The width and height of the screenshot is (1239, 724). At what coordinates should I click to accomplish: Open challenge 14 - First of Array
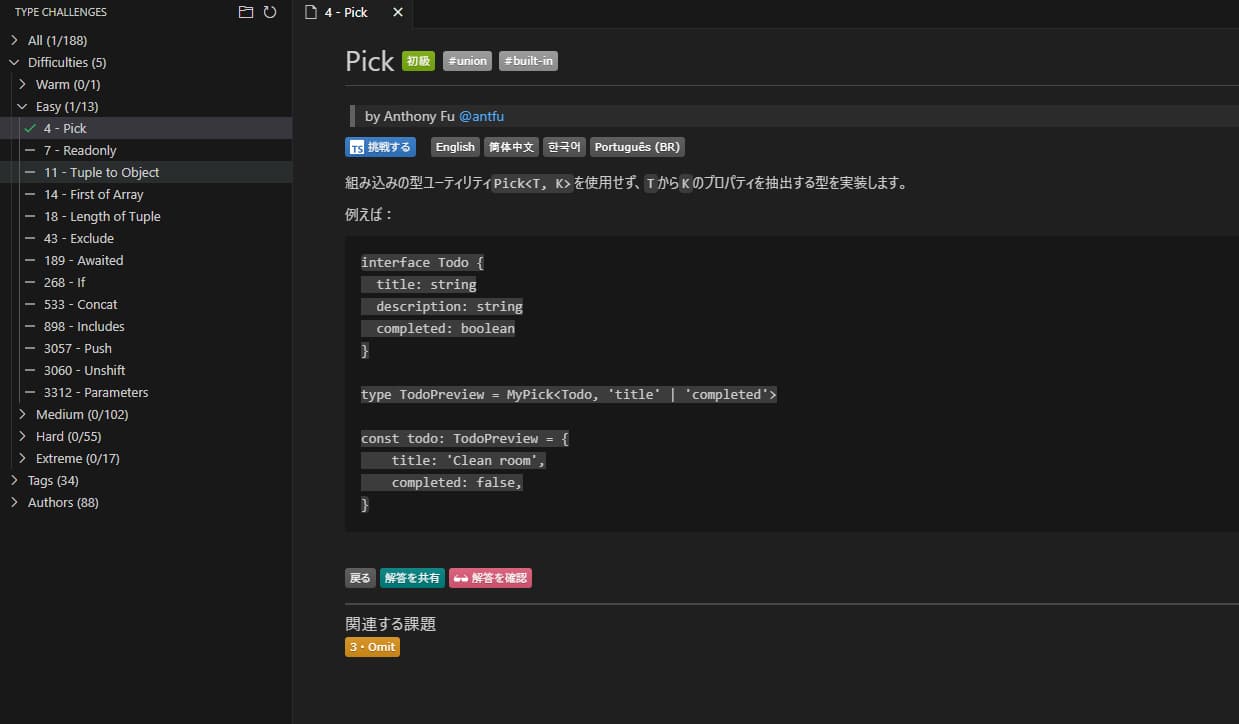tap(146, 194)
